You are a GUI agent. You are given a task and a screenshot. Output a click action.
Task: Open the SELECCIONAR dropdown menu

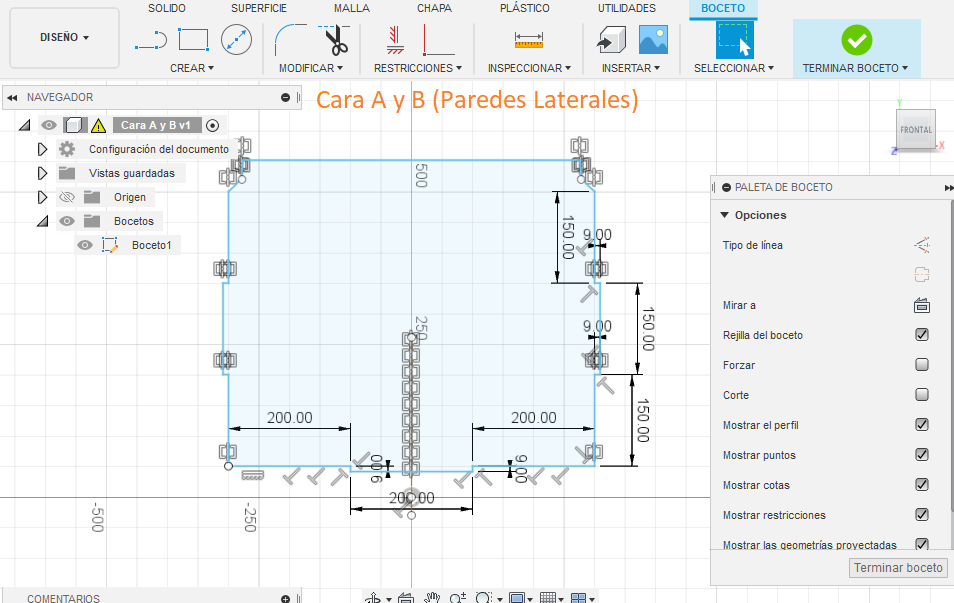tap(734, 68)
